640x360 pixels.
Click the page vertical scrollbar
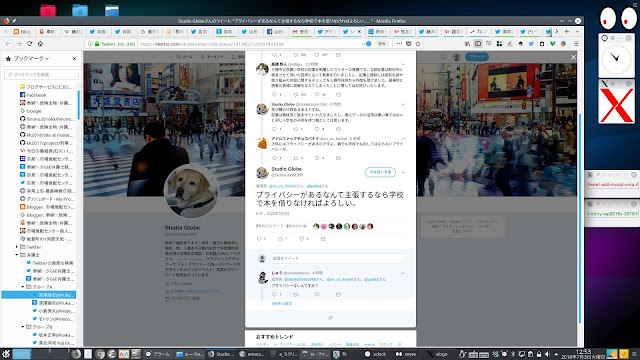(580, 217)
